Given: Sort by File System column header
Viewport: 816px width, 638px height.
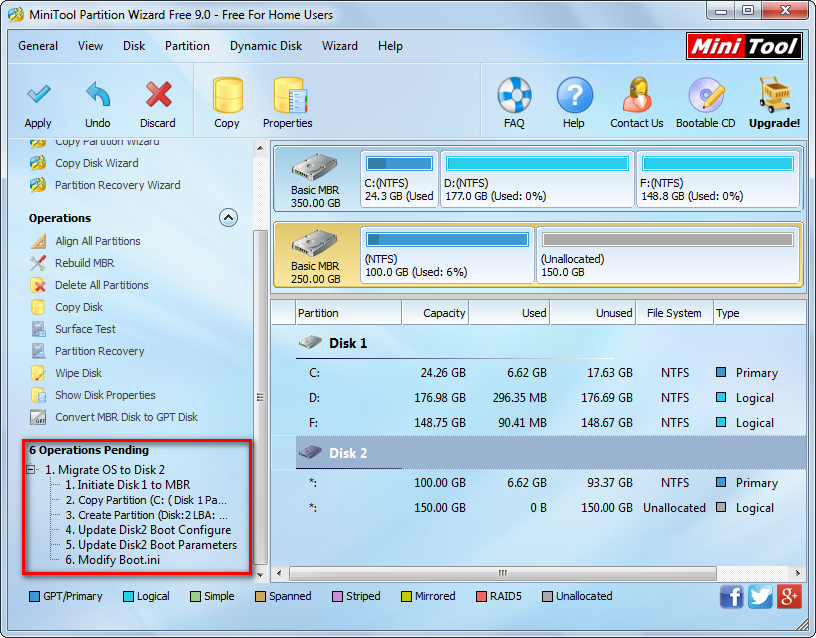Looking at the screenshot, I should (x=674, y=313).
